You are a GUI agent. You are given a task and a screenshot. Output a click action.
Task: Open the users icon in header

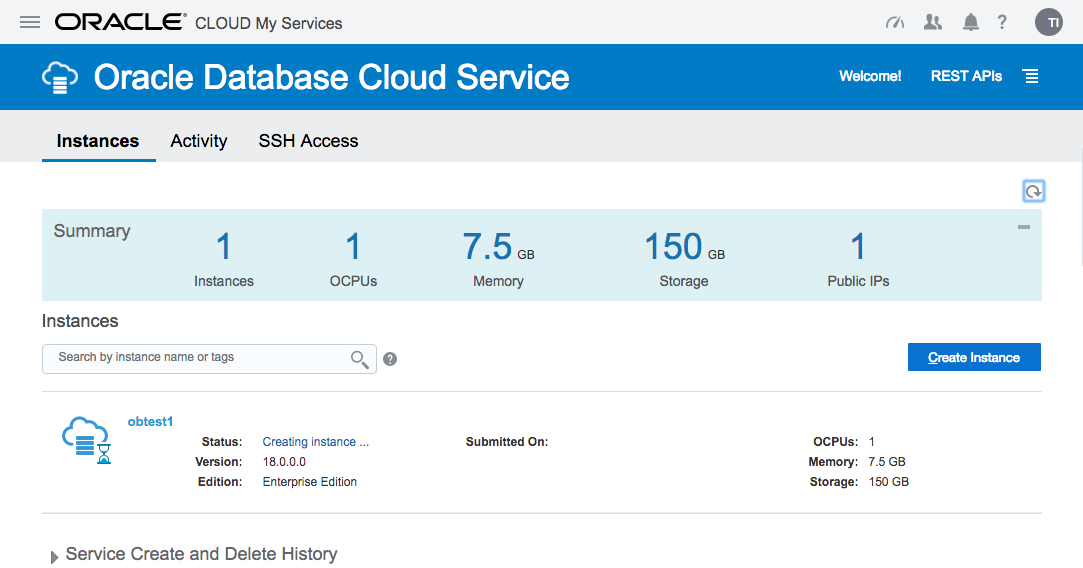point(932,23)
